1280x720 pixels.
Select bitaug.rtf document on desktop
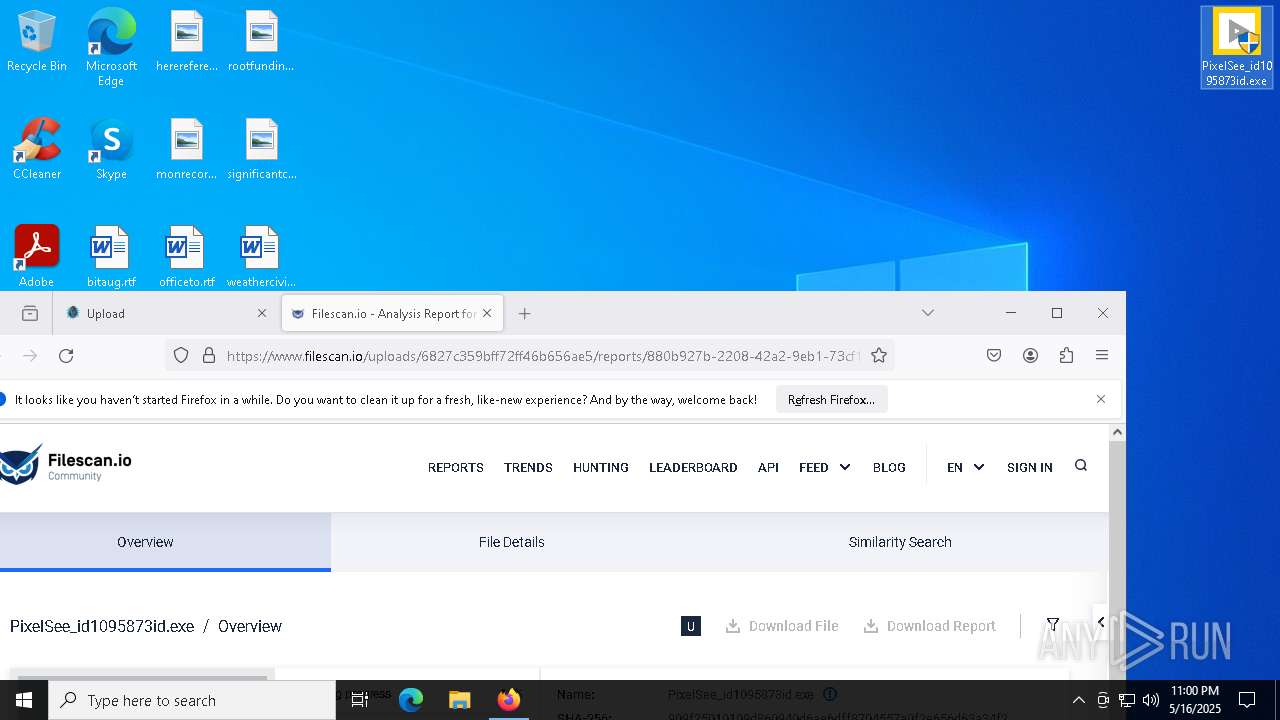pos(111,257)
